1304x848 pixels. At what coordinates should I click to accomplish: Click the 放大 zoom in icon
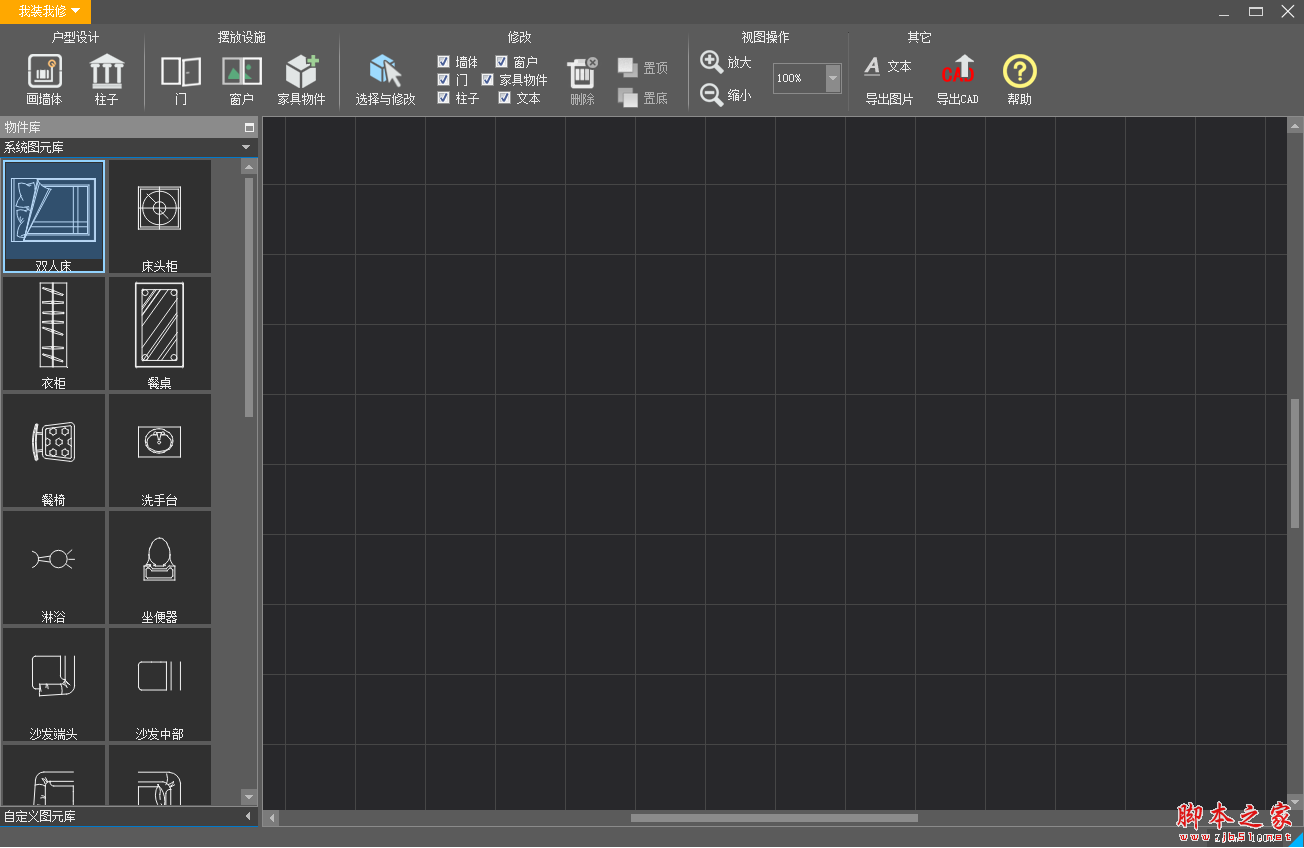(712, 62)
